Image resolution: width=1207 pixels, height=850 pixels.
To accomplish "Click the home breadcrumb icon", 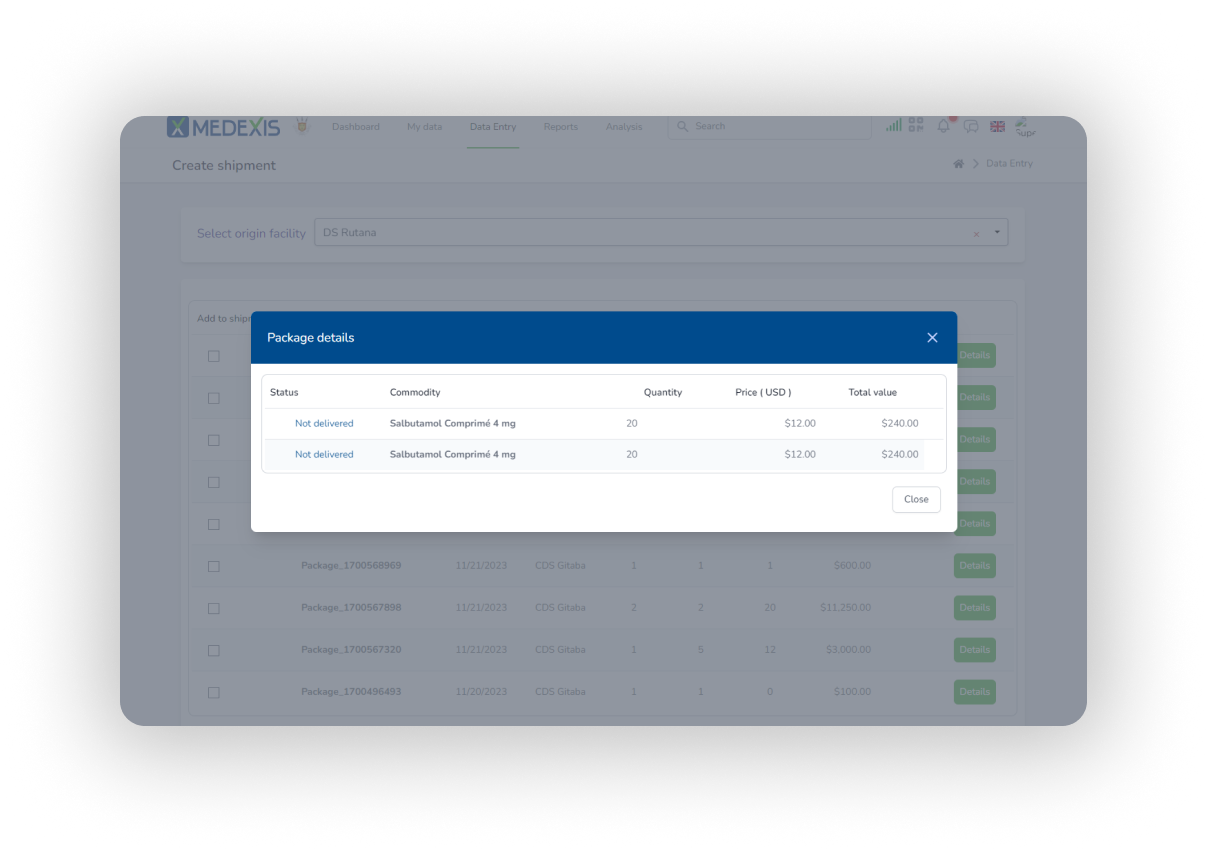I will tap(958, 164).
